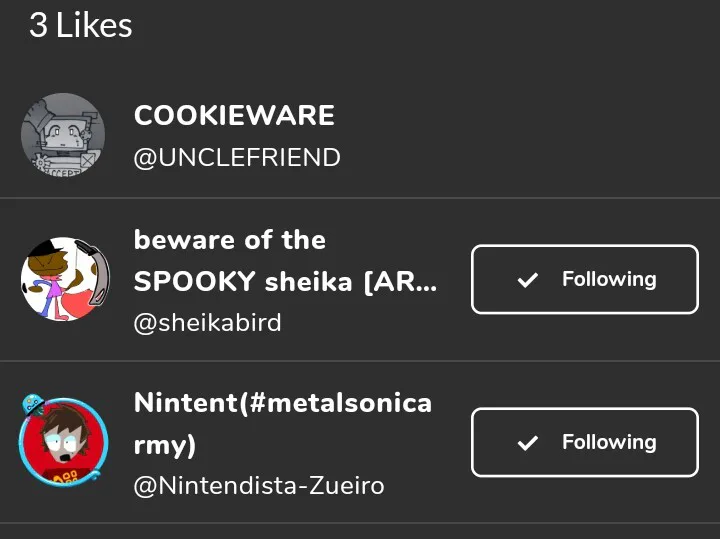Open the Nintent(#metalsonicarmy) display name
The width and height of the screenshot is (720, 539).
283,403
